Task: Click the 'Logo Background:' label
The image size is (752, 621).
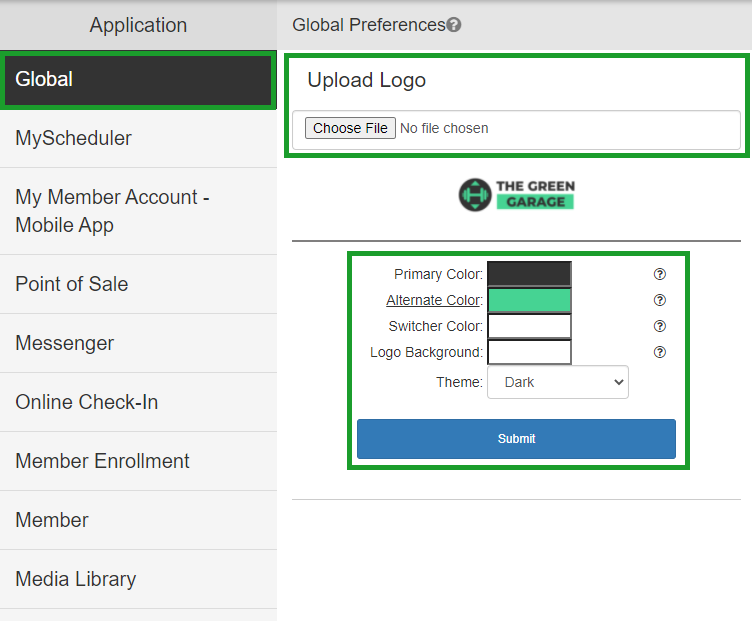Action: [x=426, y=352]
